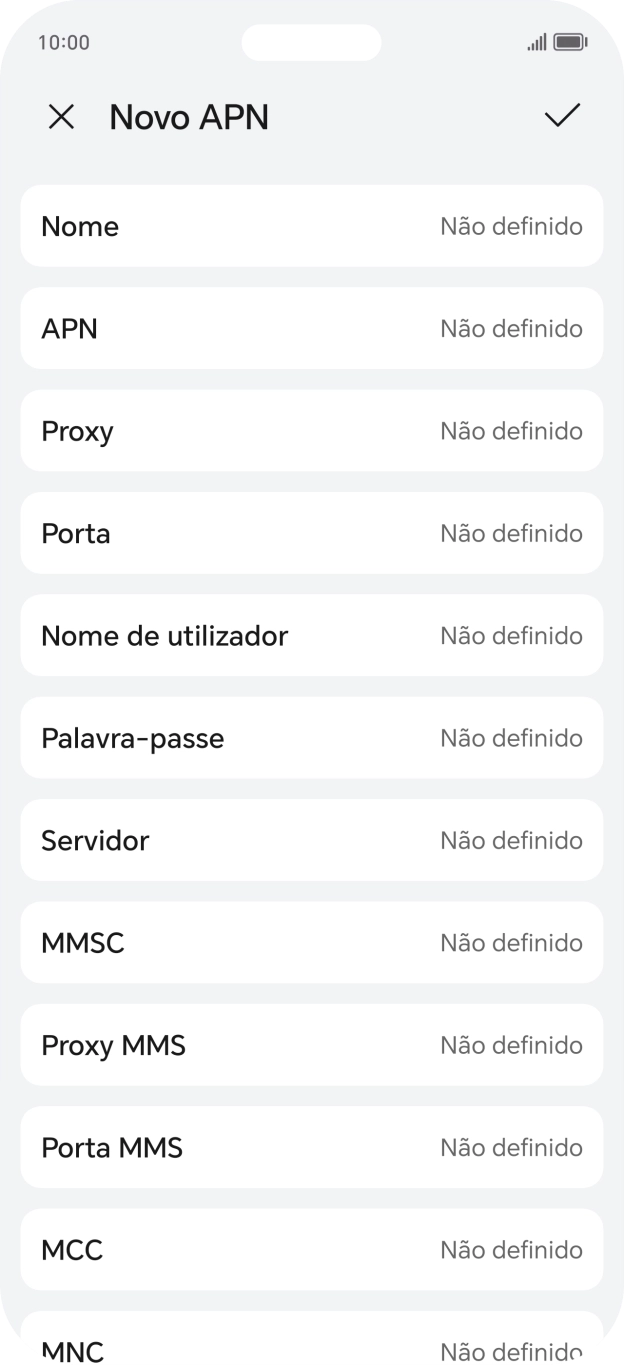Viewport: 624px width, 1365px height.
Task: Tap 'Não definido' beside Palavra-passe
Action: [x=511, y=738]
